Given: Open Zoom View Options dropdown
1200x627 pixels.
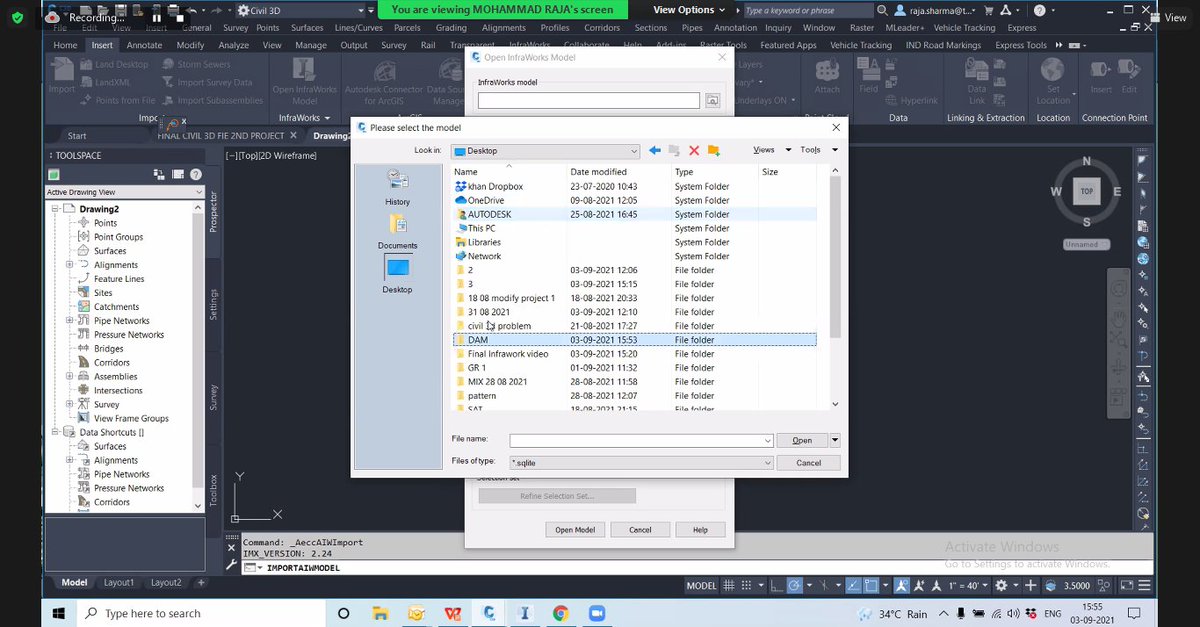Looking at the screenshot, I should pyautogui.click(x=689, y=9).
